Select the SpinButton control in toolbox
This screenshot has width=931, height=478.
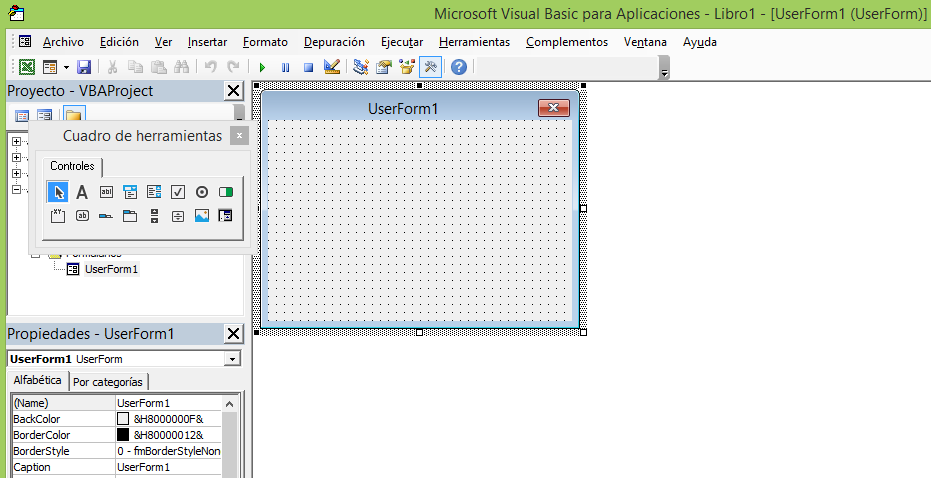pos(178,216)
